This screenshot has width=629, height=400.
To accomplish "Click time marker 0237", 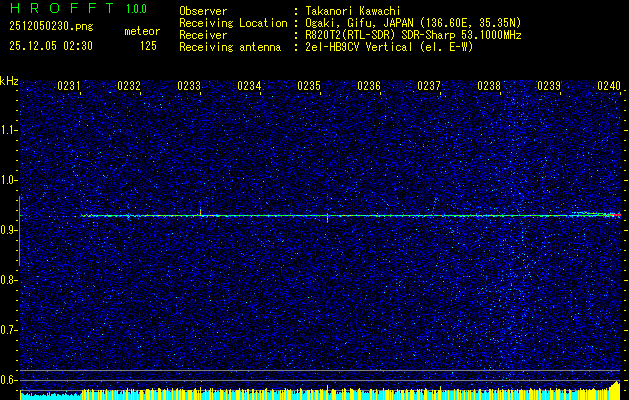I will click(429, 86).
